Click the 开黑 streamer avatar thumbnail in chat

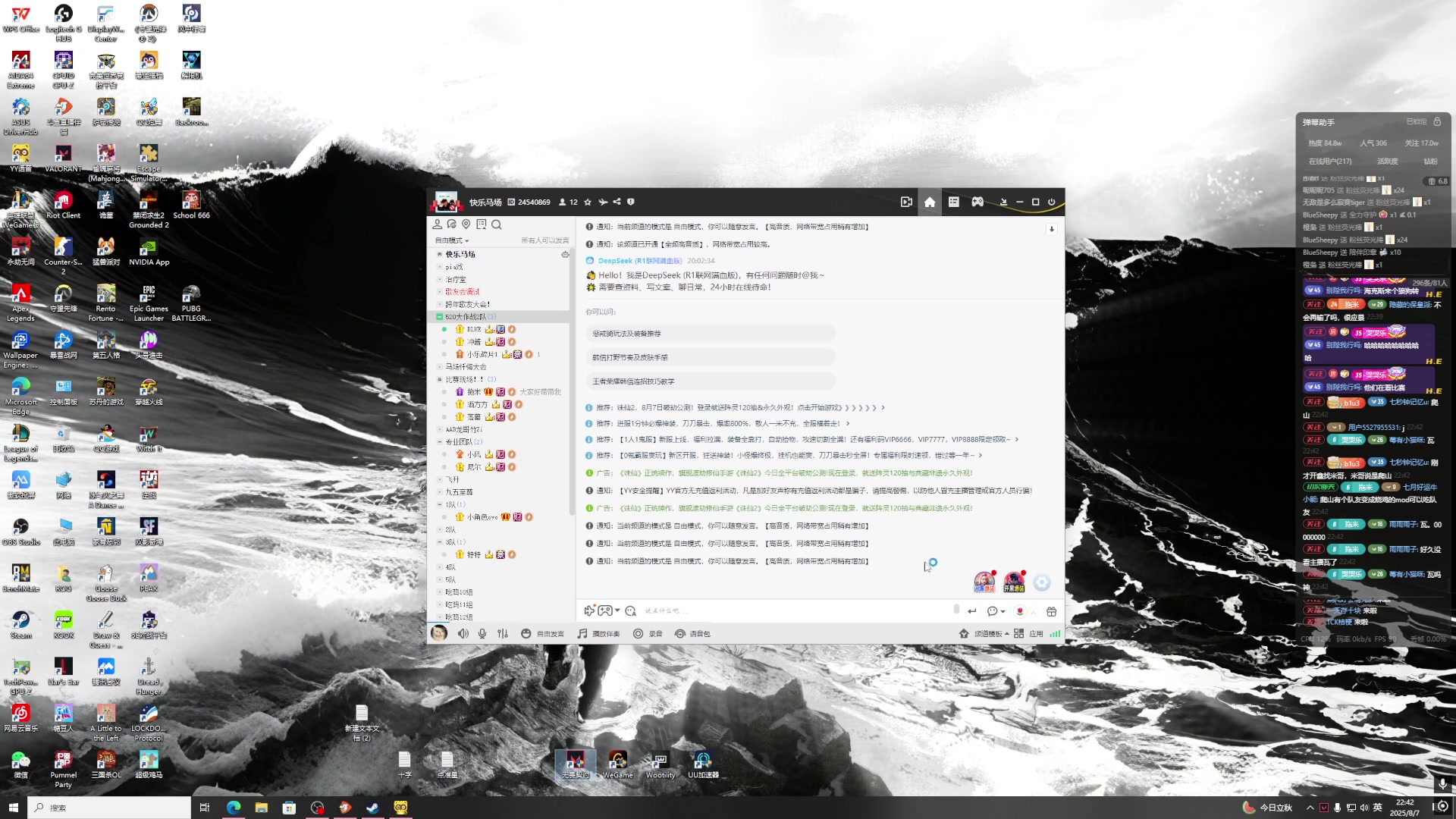1014,582
